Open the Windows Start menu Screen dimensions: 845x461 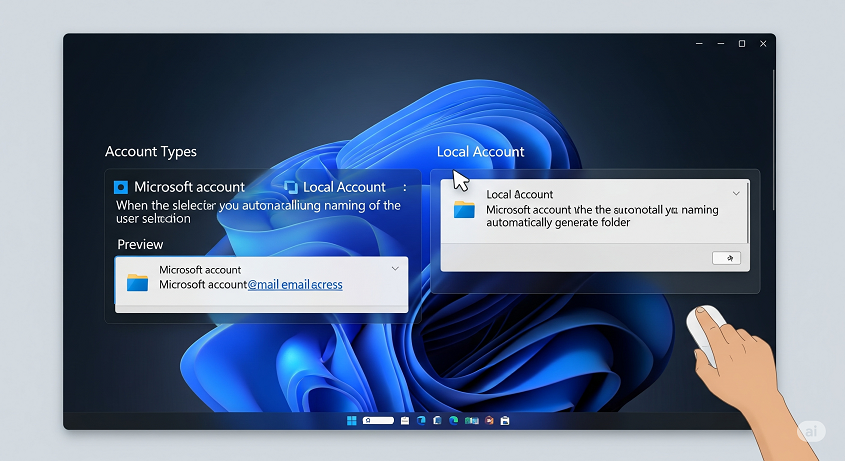click(x=351, y=421)
